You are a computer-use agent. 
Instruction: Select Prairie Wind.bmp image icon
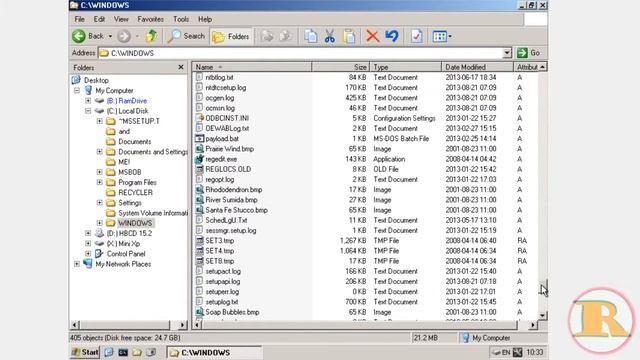point(199,149)
